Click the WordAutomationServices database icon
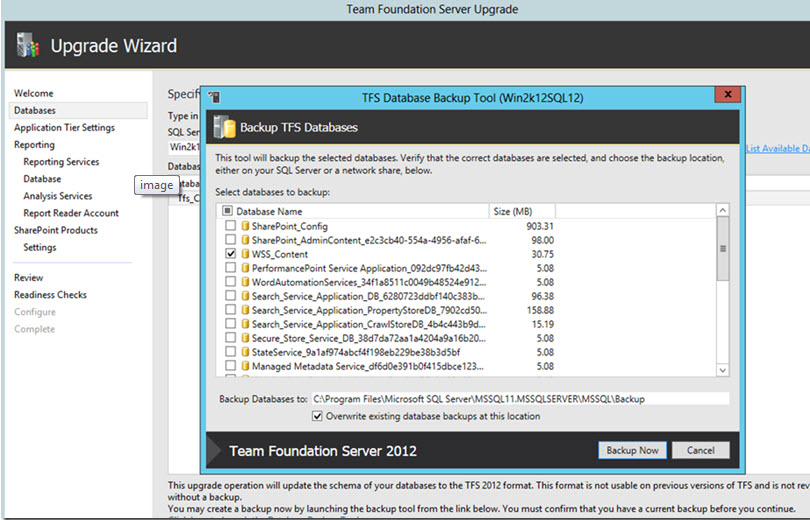 [245, 281]
